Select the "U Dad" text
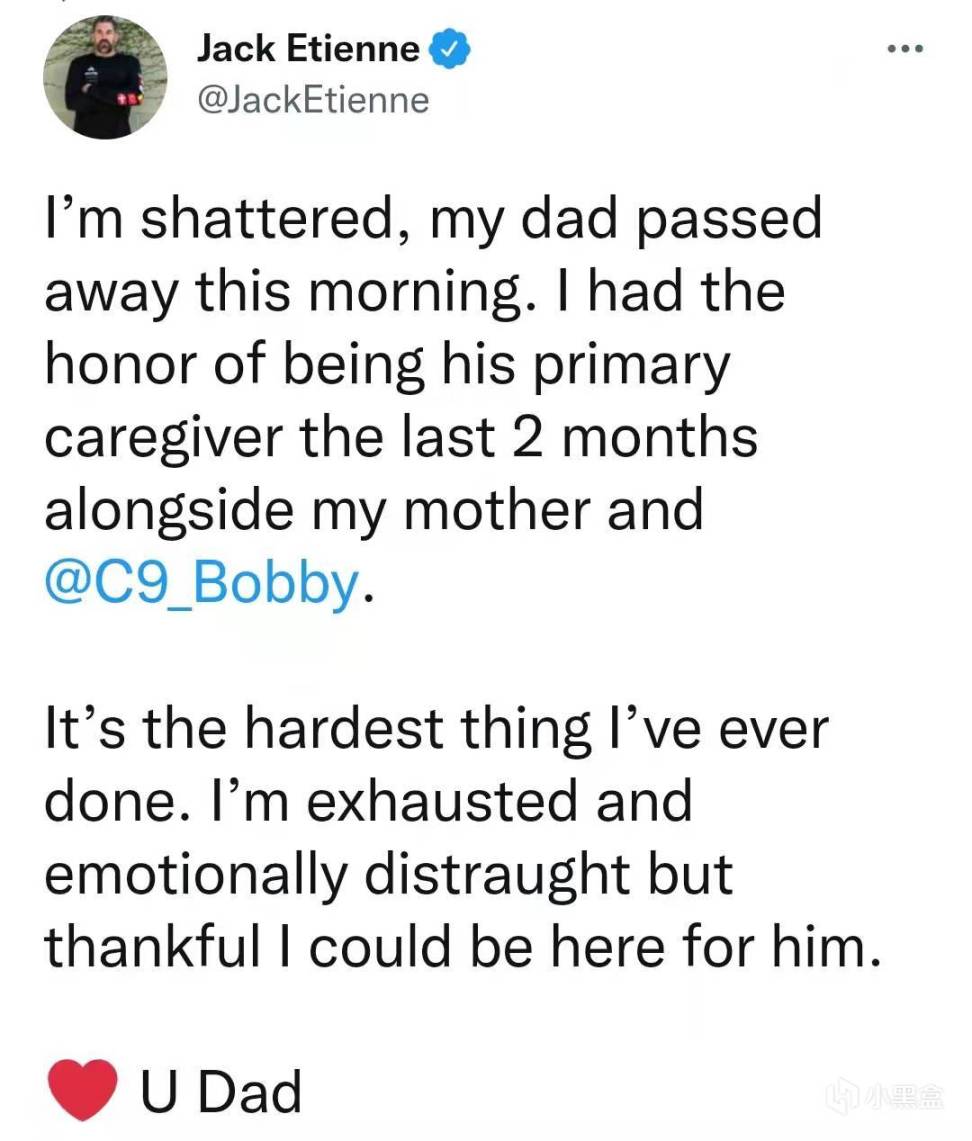 pyautogui.click(x=220, y=1092)
